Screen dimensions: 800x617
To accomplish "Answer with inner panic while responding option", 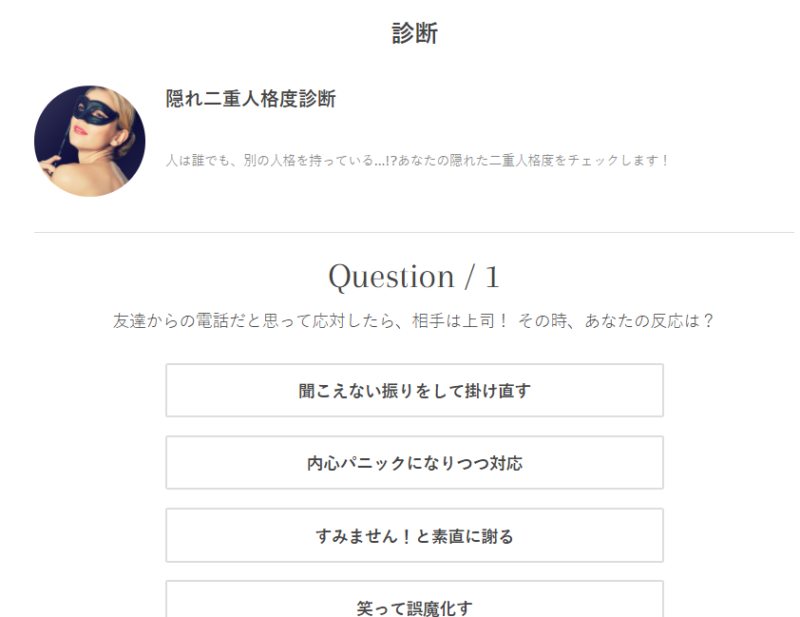I will (414, 463).
